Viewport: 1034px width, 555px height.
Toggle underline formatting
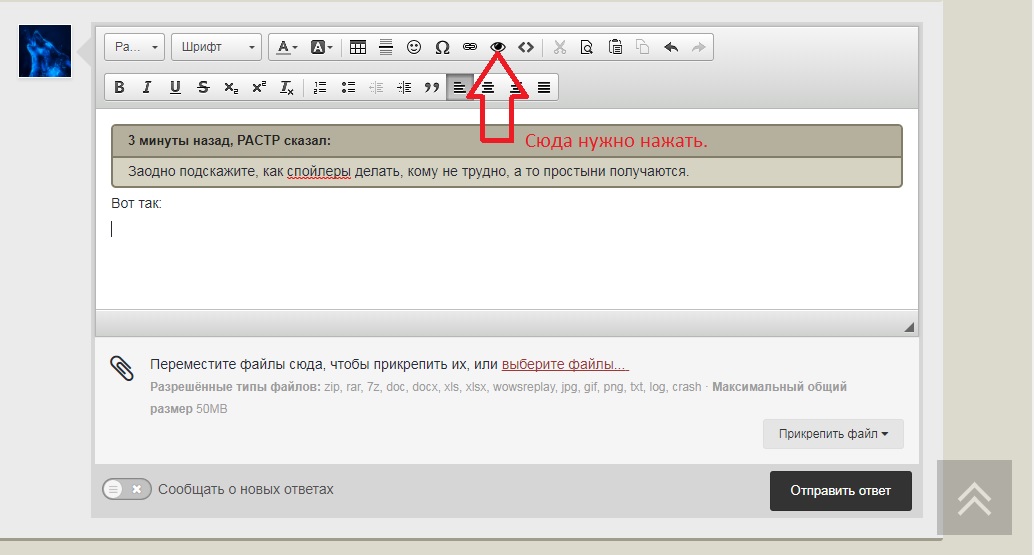(x=175, y=87)
